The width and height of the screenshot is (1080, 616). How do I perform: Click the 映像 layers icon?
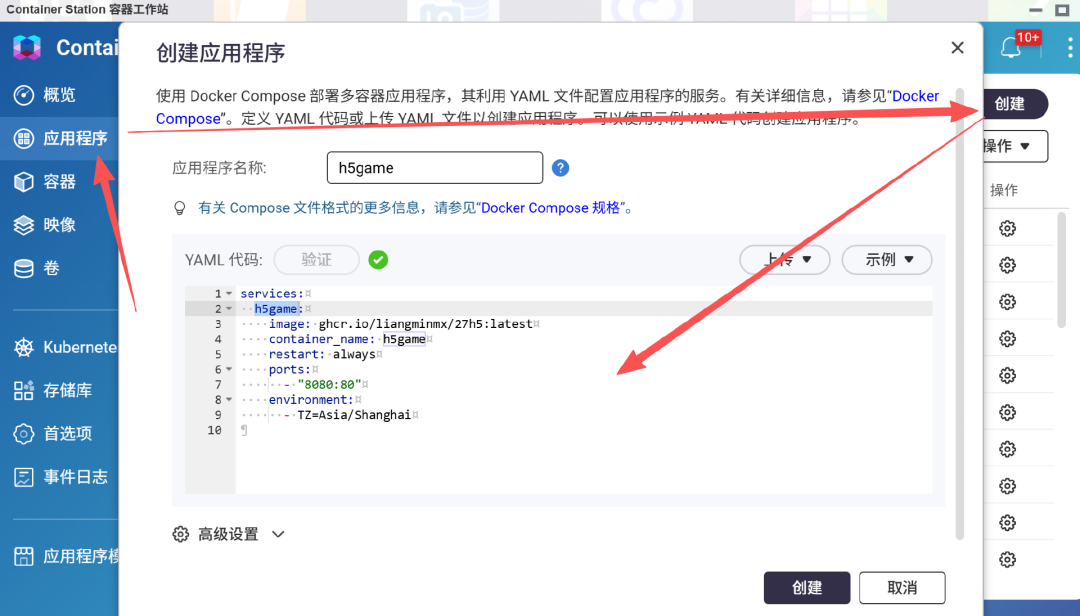click(23, 225)
